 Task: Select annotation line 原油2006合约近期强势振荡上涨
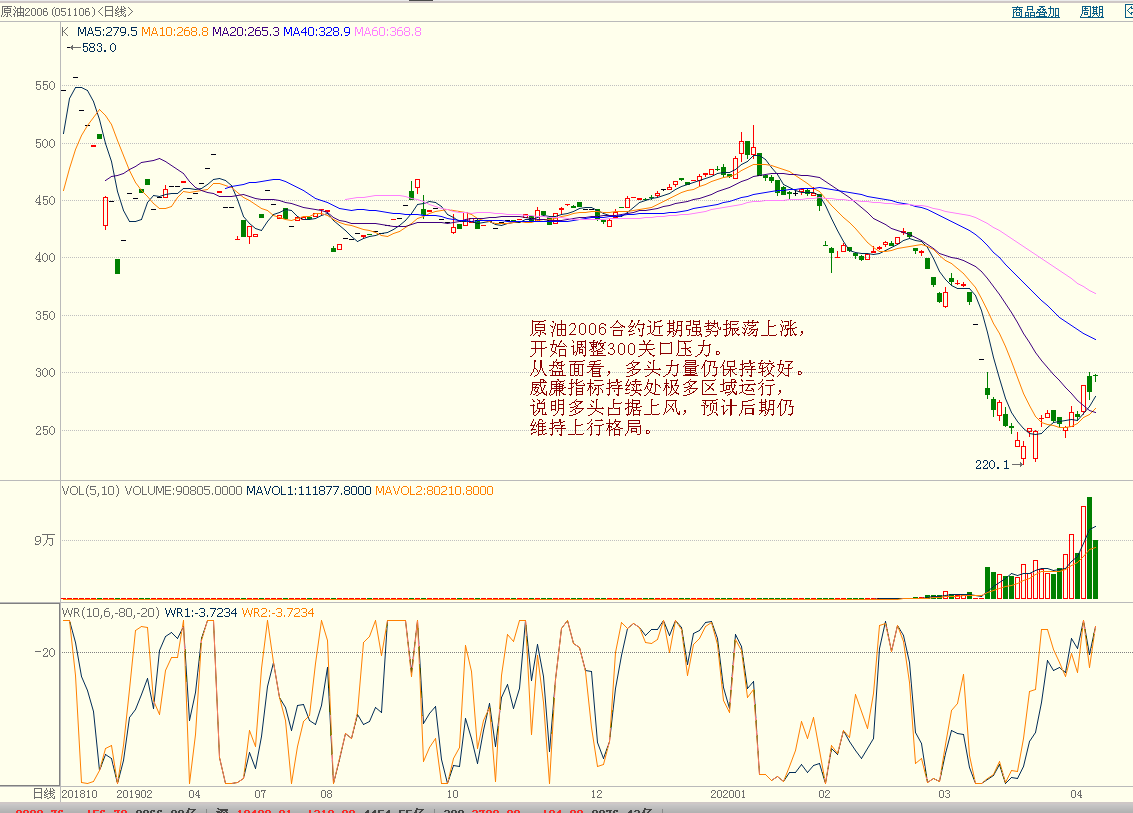pyautogui.click(x=667, y=329)
